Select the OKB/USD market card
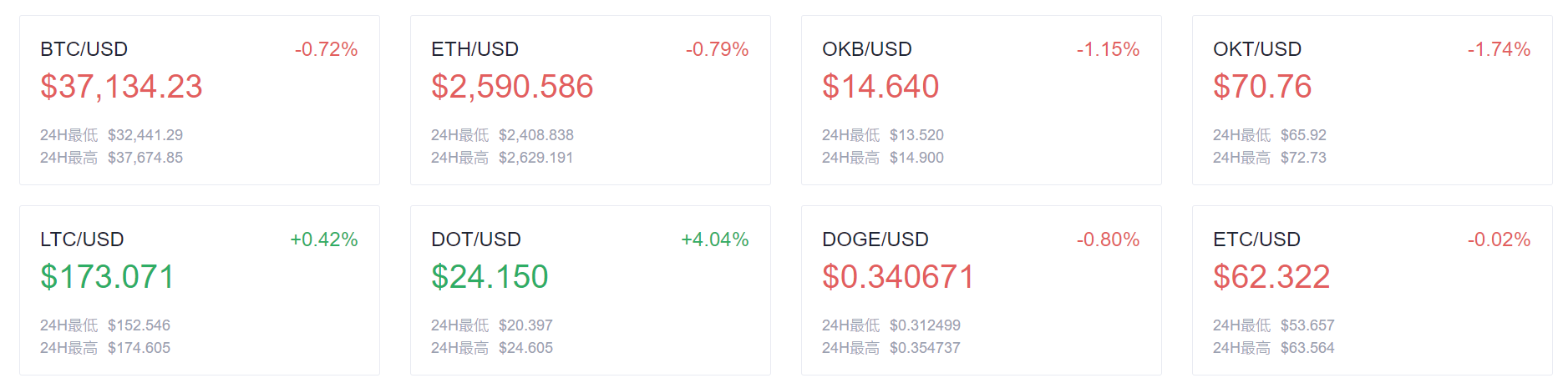The width and height of the screenshot is (1568, 388). pyautogui.click(x=982, y=100)
